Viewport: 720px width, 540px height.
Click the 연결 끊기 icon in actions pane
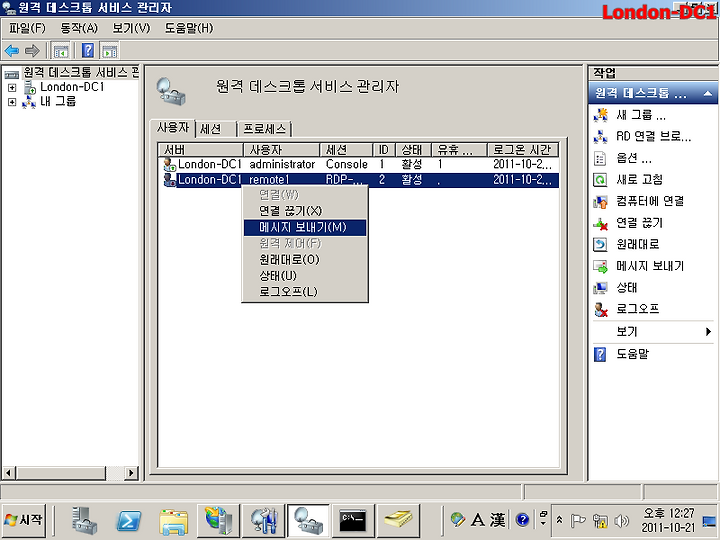point(601,223)
